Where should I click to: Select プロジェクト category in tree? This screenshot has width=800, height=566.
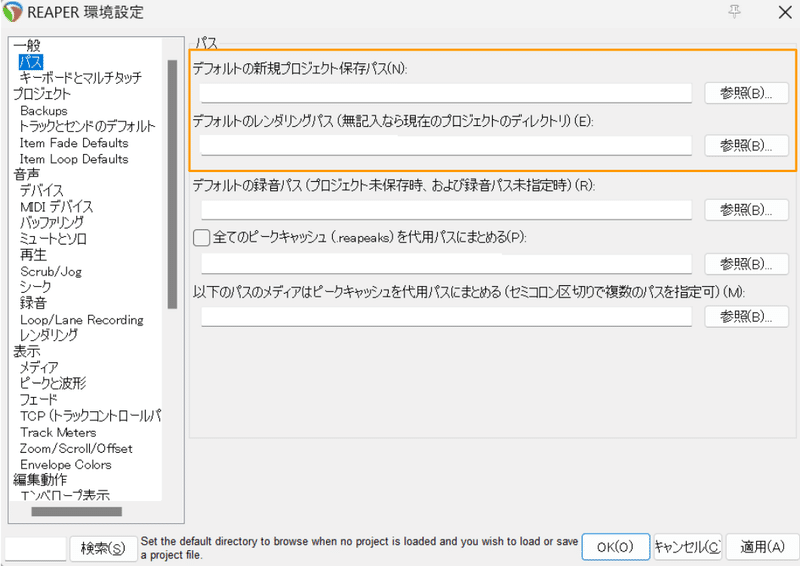pos(42,94)
